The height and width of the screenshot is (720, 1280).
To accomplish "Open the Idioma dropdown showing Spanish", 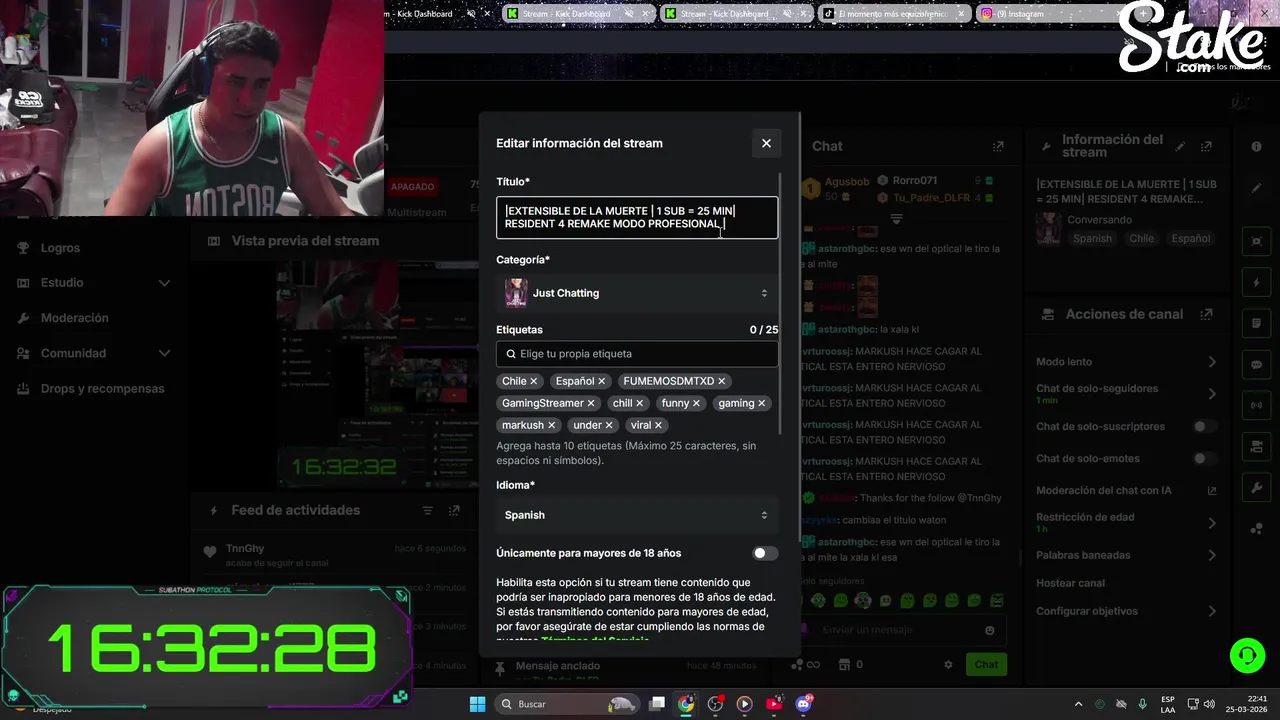I will coord(637,515).
